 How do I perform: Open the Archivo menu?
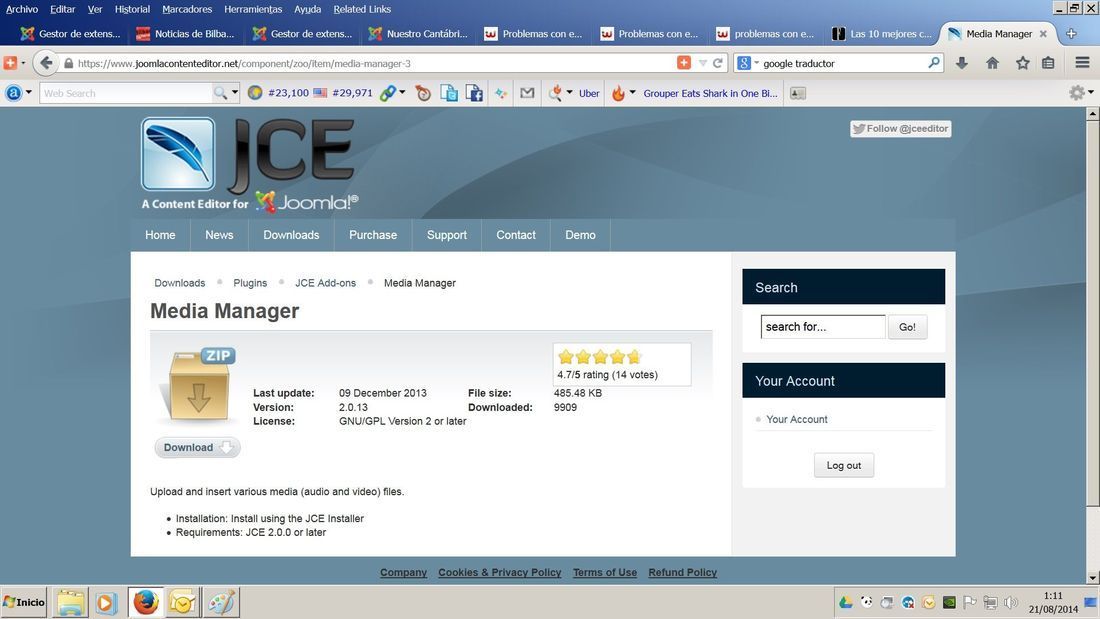coord(22,9)
